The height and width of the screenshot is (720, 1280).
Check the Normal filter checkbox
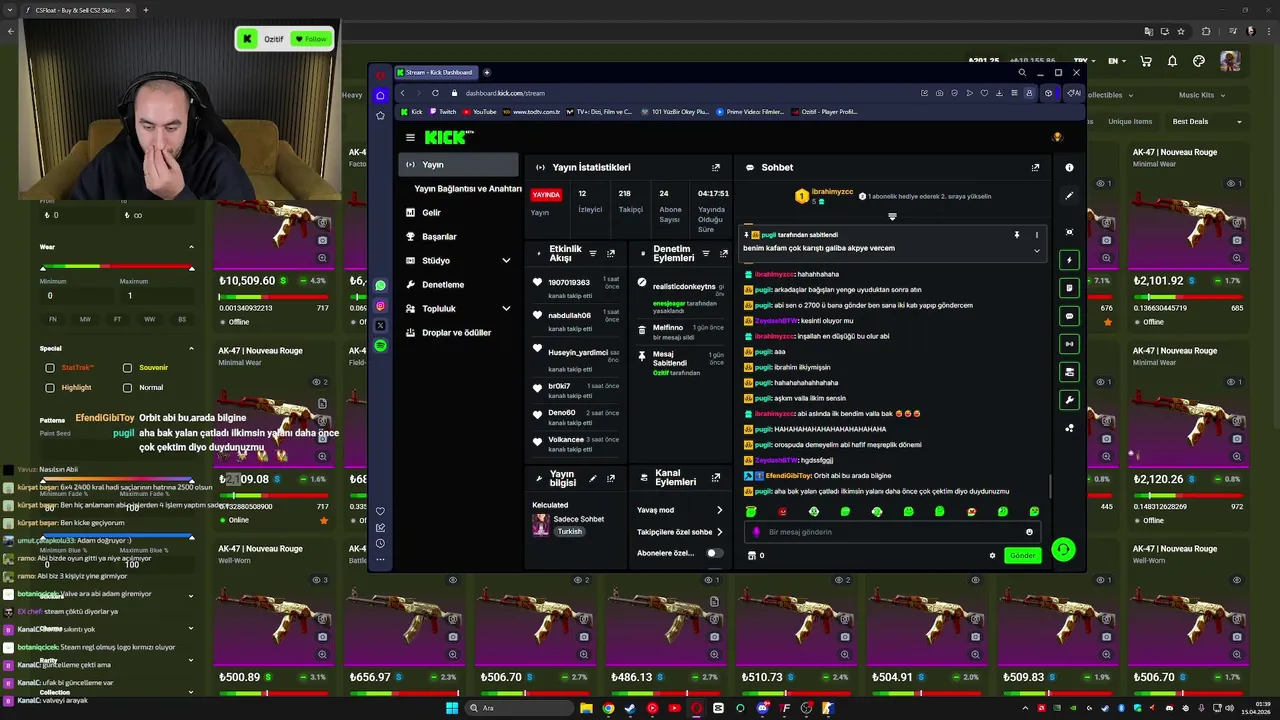tap(127, 388)
